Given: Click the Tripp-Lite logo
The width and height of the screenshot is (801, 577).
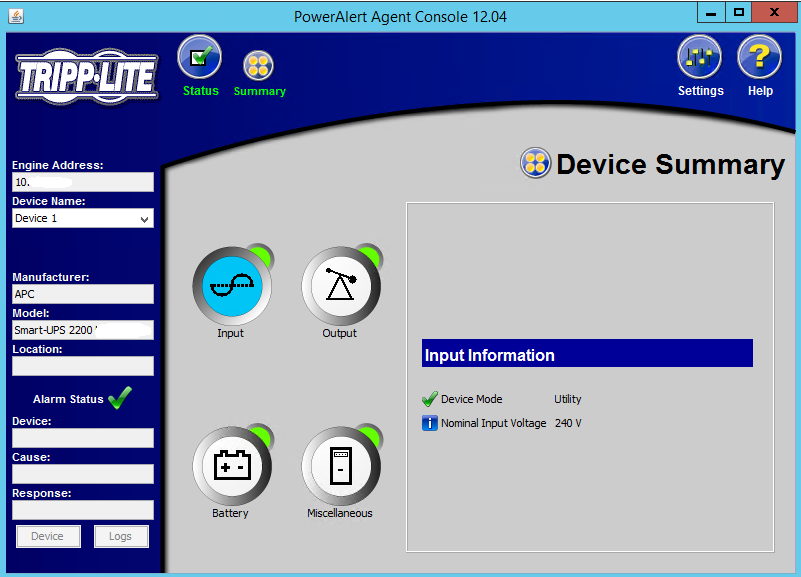Looking at the screenshot, I should pyautogui.click(x=87, y=77).
